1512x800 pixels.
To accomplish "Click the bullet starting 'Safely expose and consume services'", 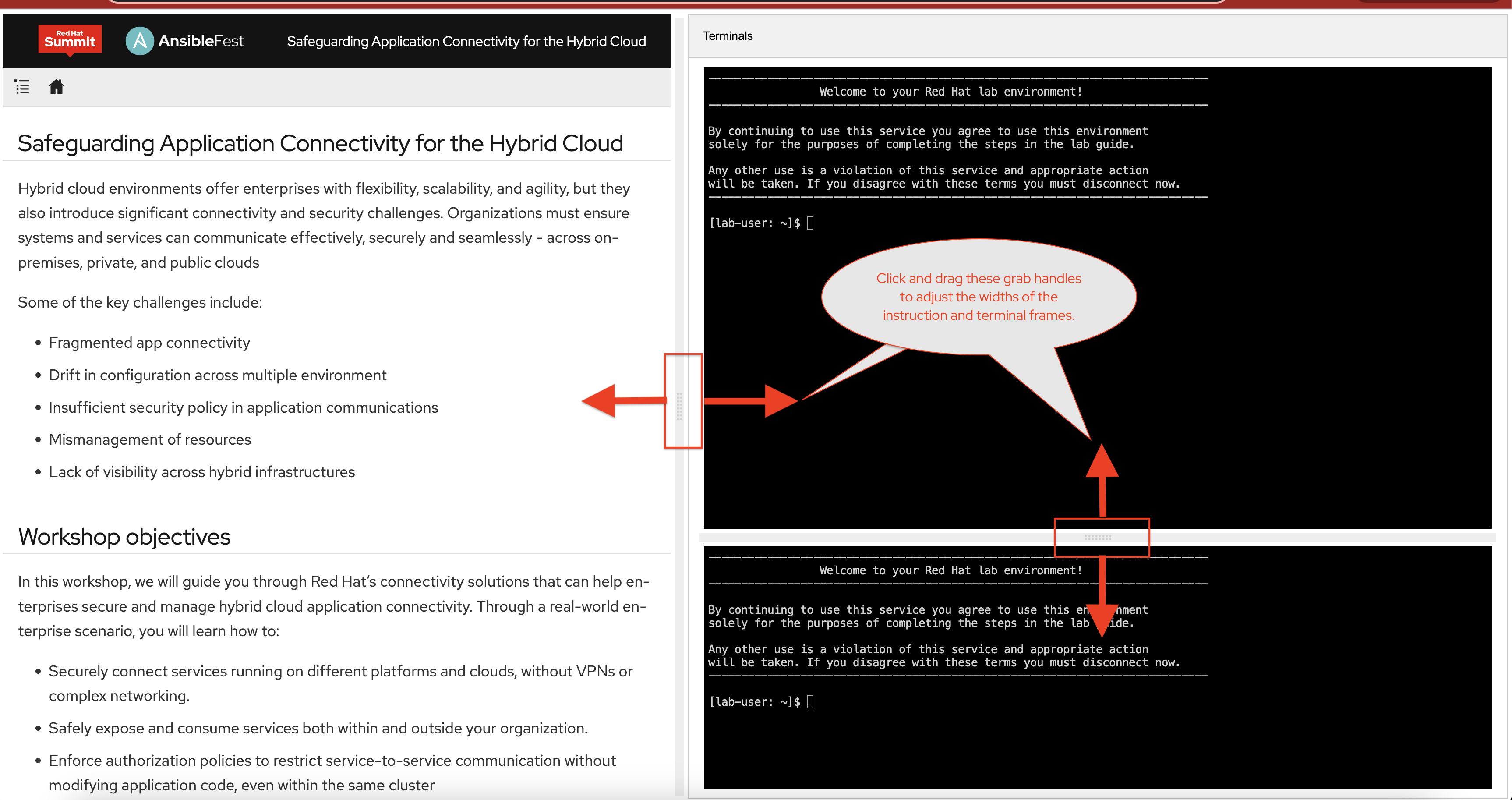I will coord(318,729).
